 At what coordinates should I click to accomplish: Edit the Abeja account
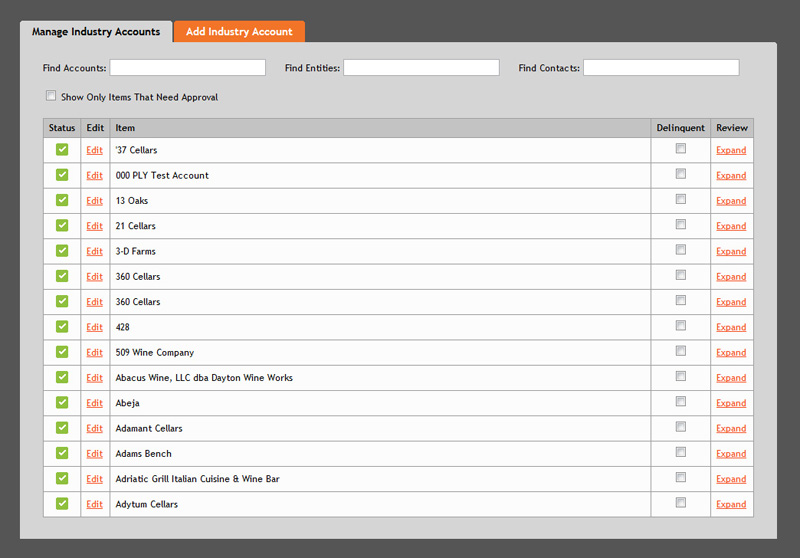coord(94,403)
